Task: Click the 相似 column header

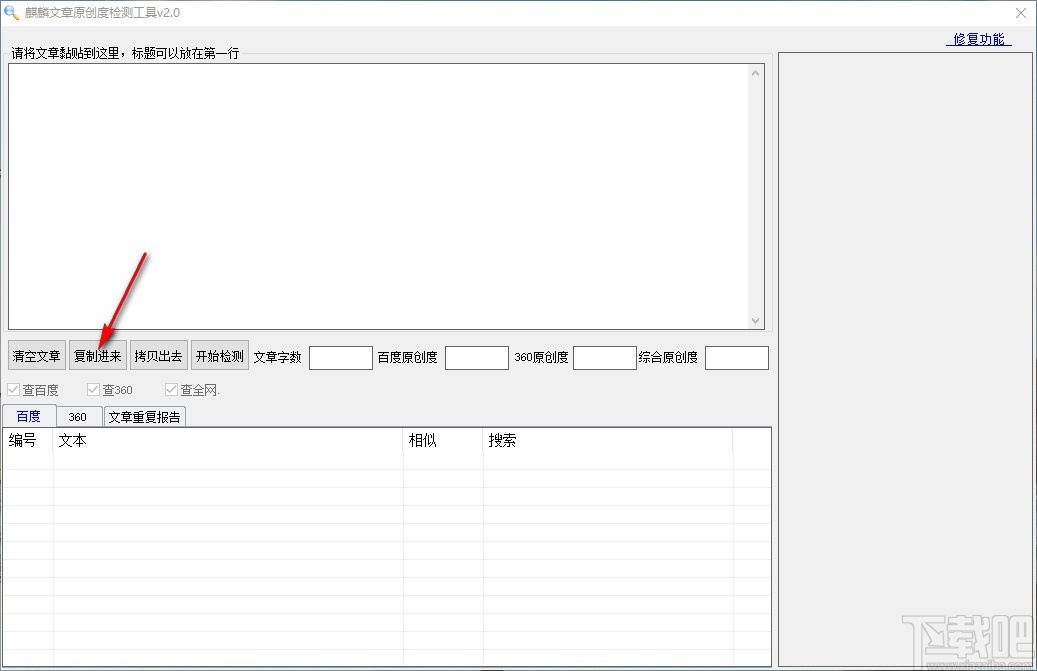Action: click(x=443, y=440)
